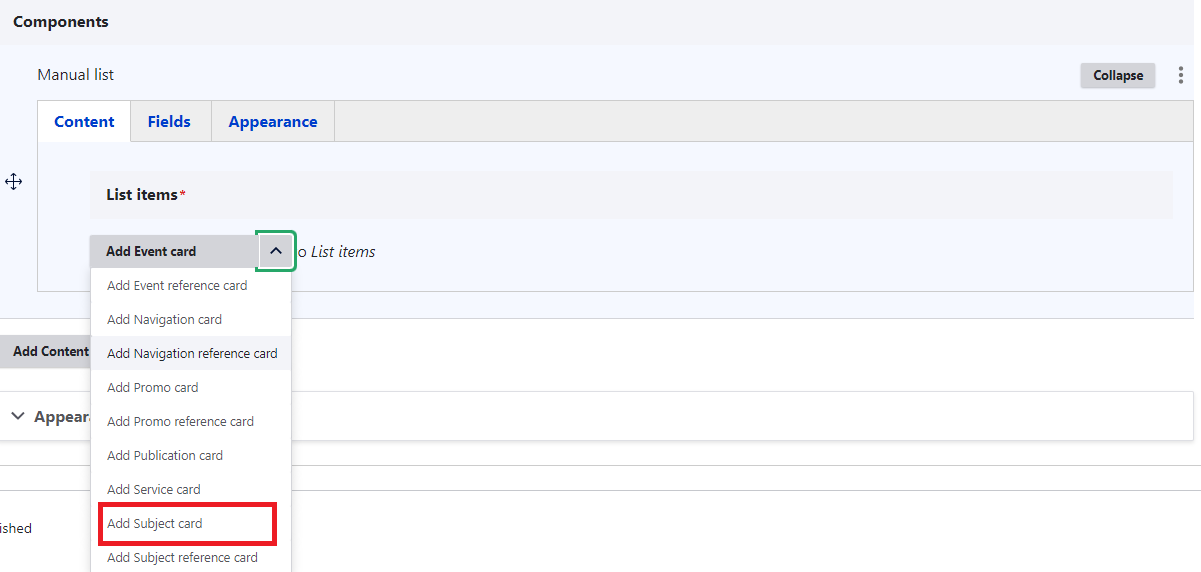The height and width of the screenshot is (572, 1201).
Task: Choose Add Promo card
Action: 152,388
